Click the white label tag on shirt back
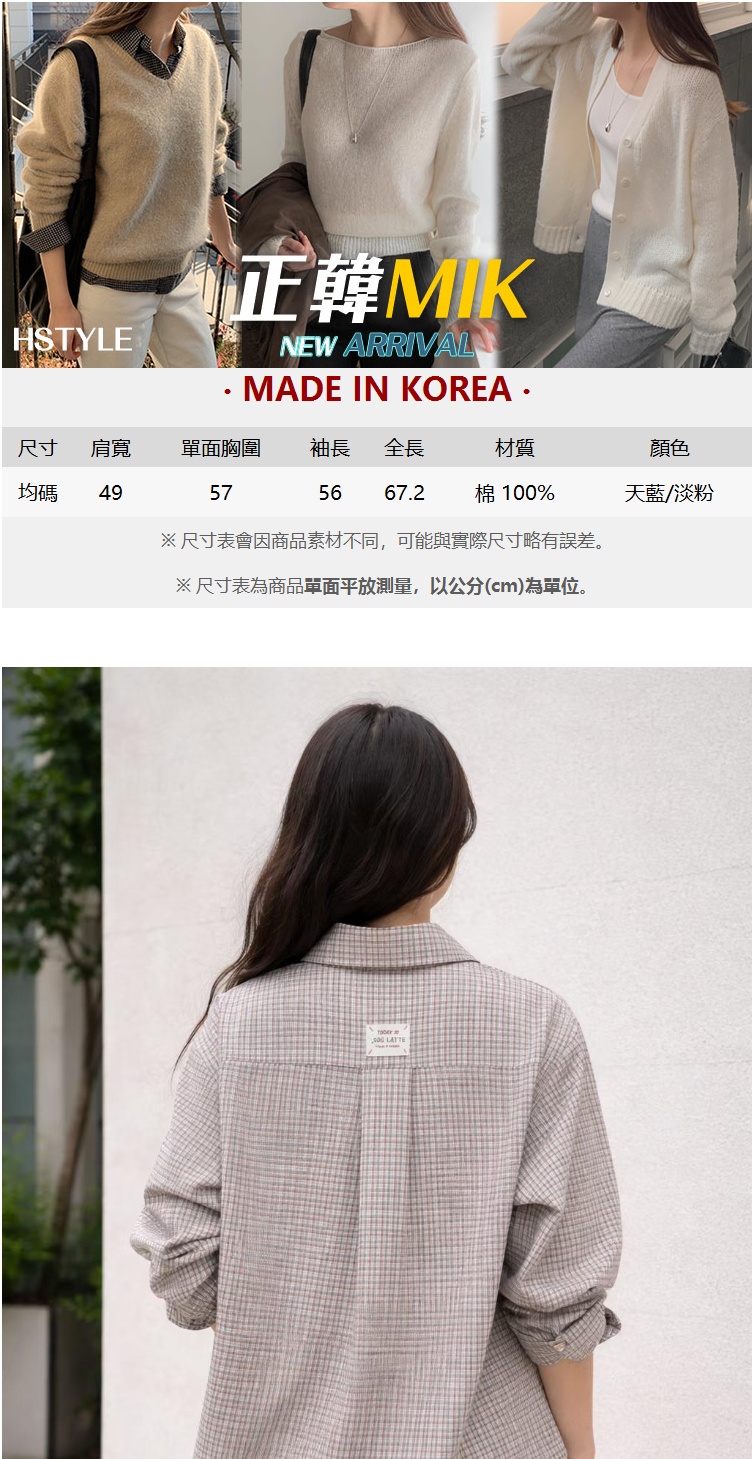Image resolution: width=756 pixels, height=1459 pixels. (x=387, y=1040)
